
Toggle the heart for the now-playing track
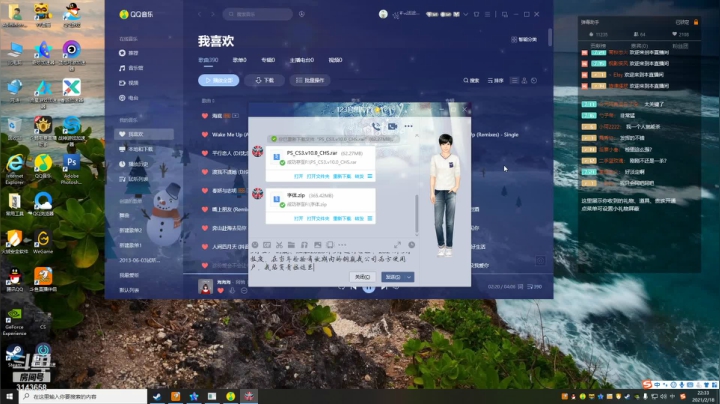(x=220, y=291)
